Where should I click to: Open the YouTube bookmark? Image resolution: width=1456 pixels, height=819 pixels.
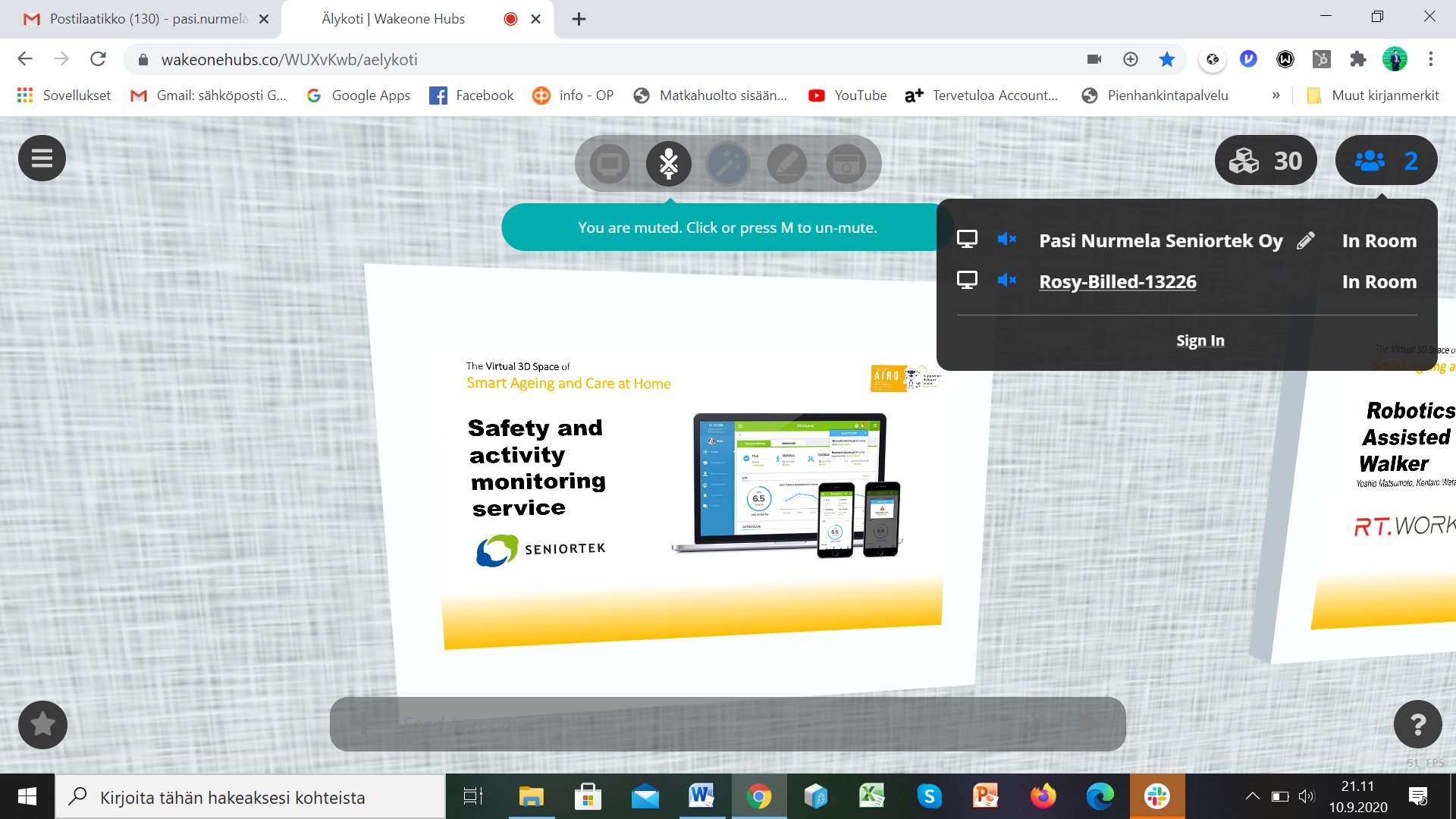[x=847, y=96]
